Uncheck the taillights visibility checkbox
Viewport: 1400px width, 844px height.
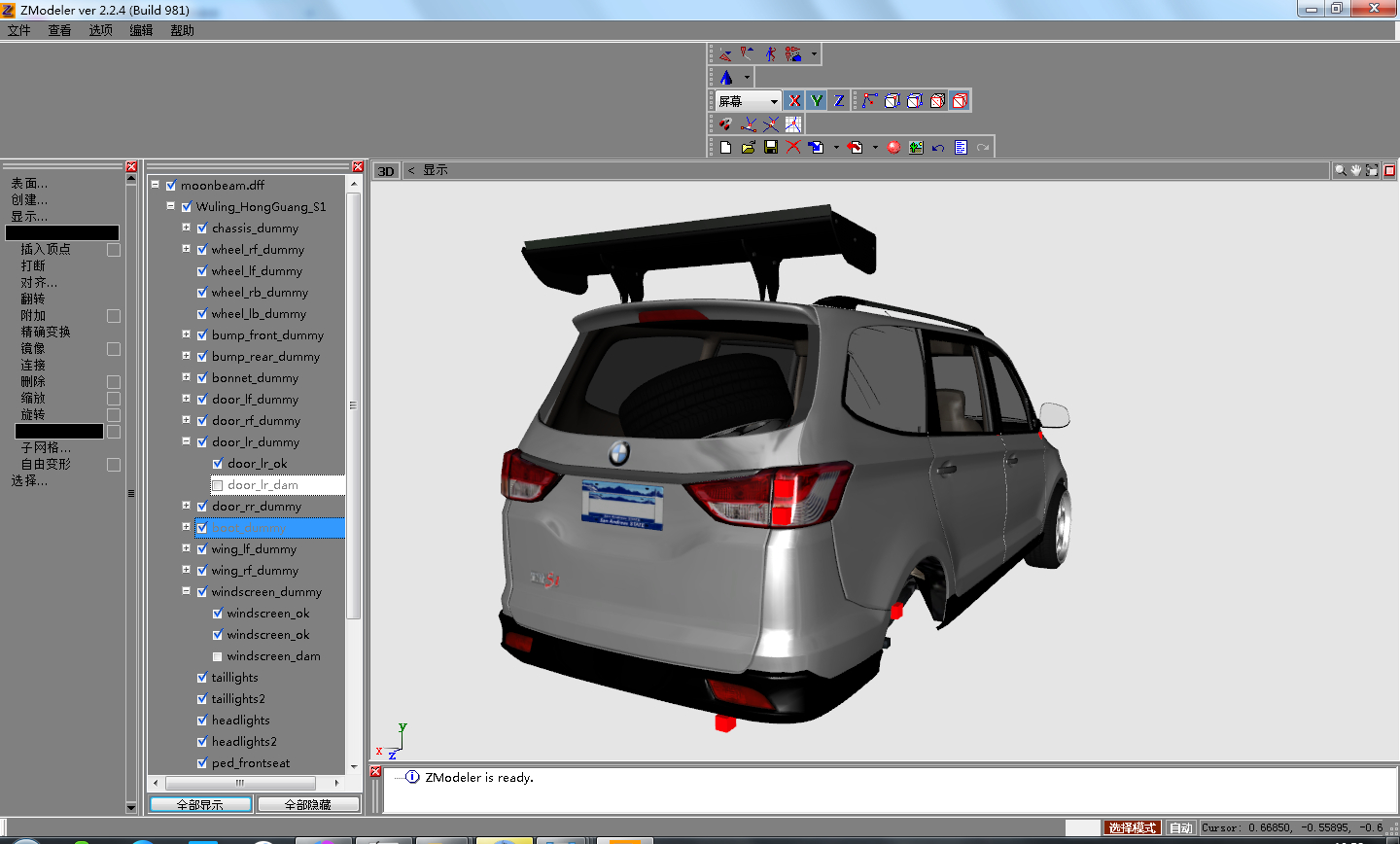click(x=202, y=678)
